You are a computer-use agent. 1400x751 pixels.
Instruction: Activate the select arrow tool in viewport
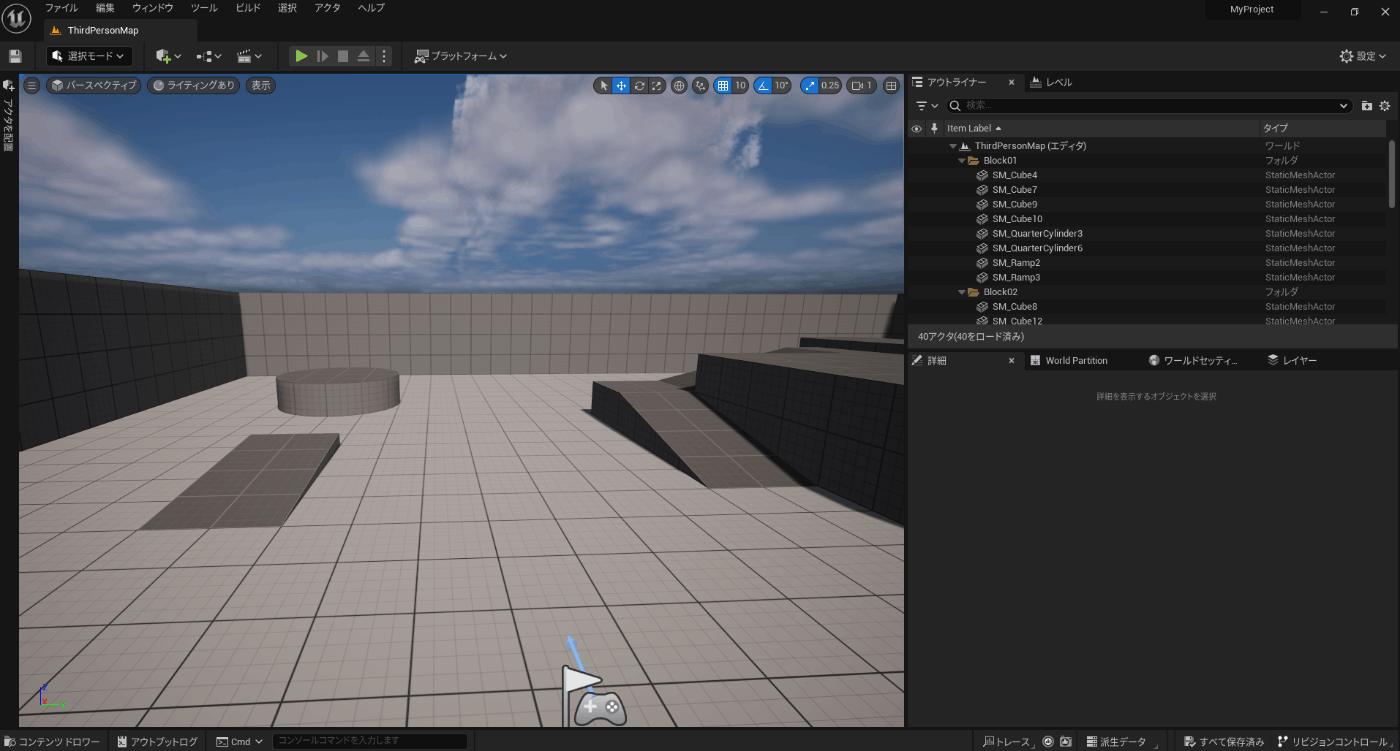coord(603,86)
